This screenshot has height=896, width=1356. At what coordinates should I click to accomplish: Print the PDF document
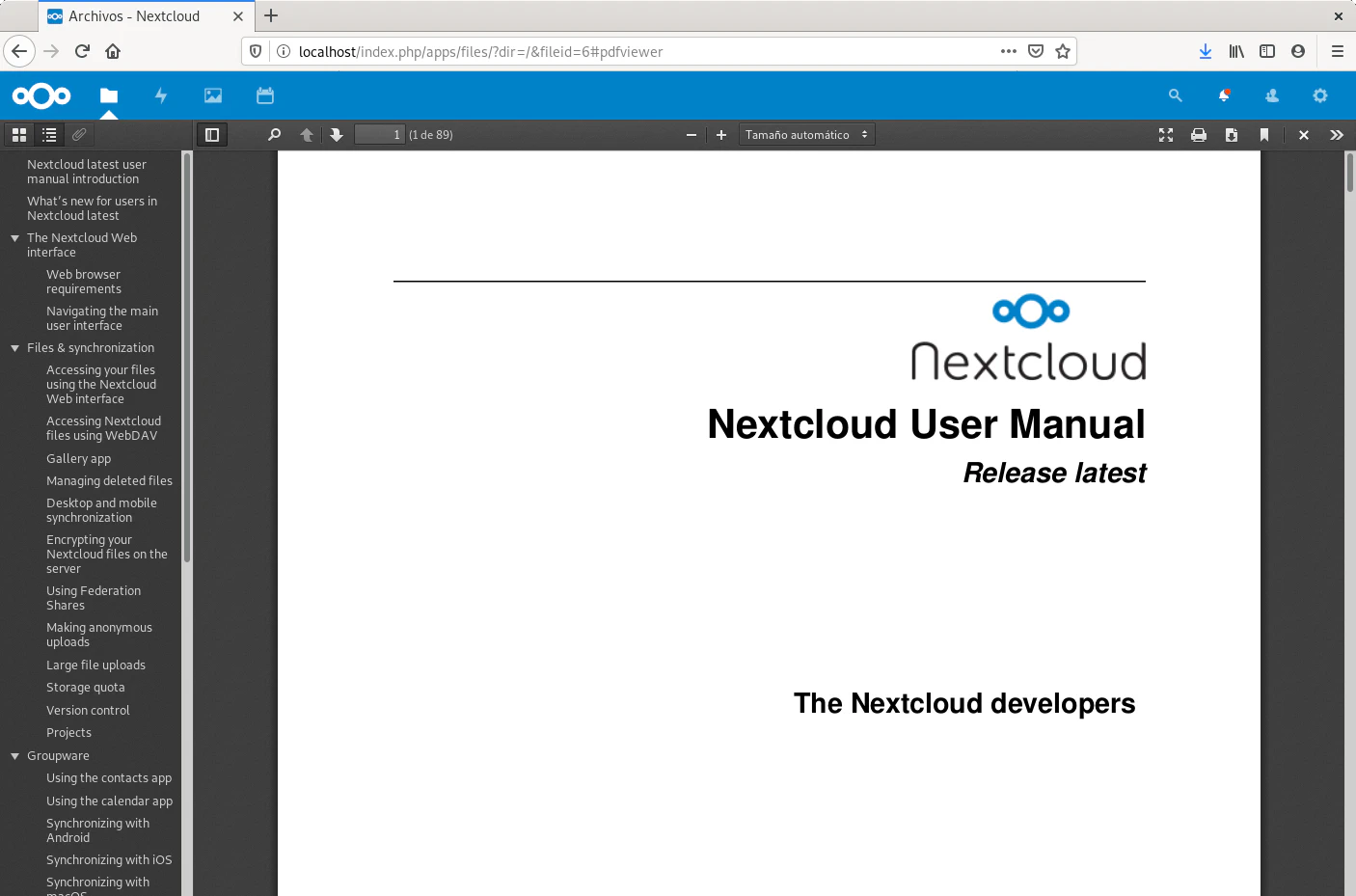click(x=1199, y=135)
